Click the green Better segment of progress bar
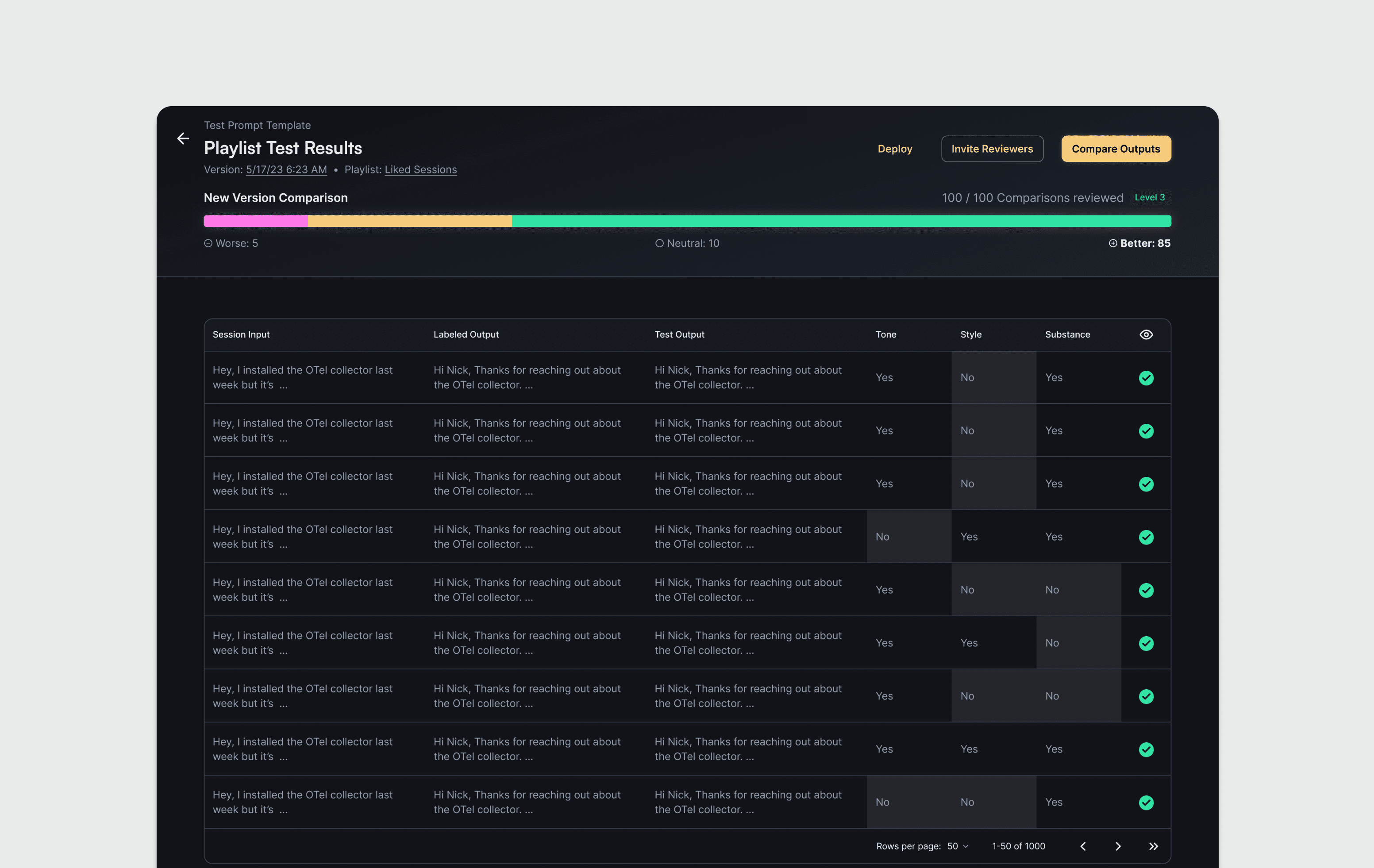1374x868 pixels. pyautogui.click(x=841, y=221)
